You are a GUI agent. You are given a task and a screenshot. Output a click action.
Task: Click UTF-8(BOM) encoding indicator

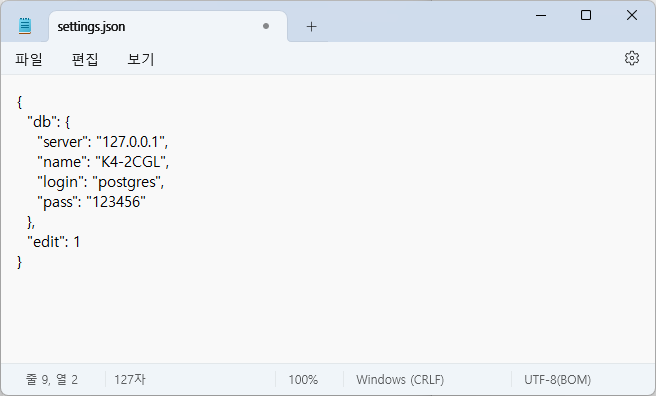557,380
